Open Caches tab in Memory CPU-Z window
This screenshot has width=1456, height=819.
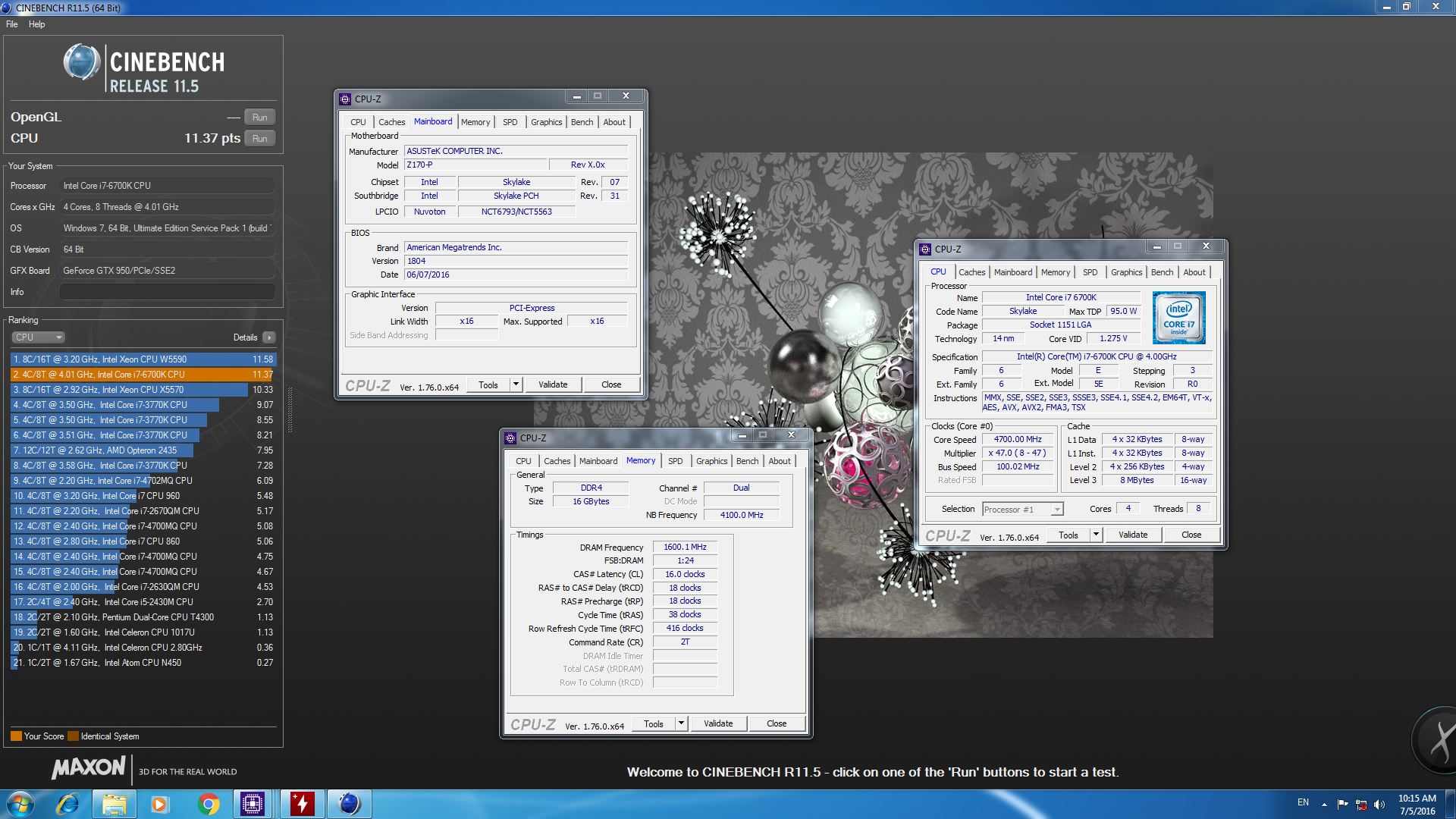[x=557, y=461]
